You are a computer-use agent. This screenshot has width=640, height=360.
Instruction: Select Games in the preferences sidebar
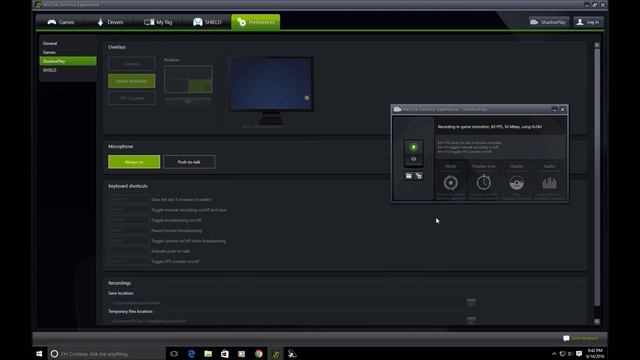(68, 52)
